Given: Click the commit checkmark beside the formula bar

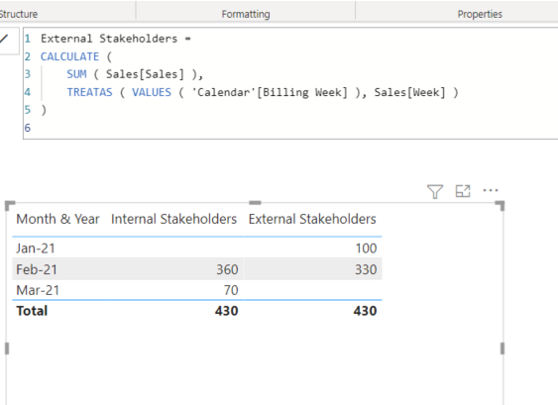Looking at the screenshot, I should 4,38.
